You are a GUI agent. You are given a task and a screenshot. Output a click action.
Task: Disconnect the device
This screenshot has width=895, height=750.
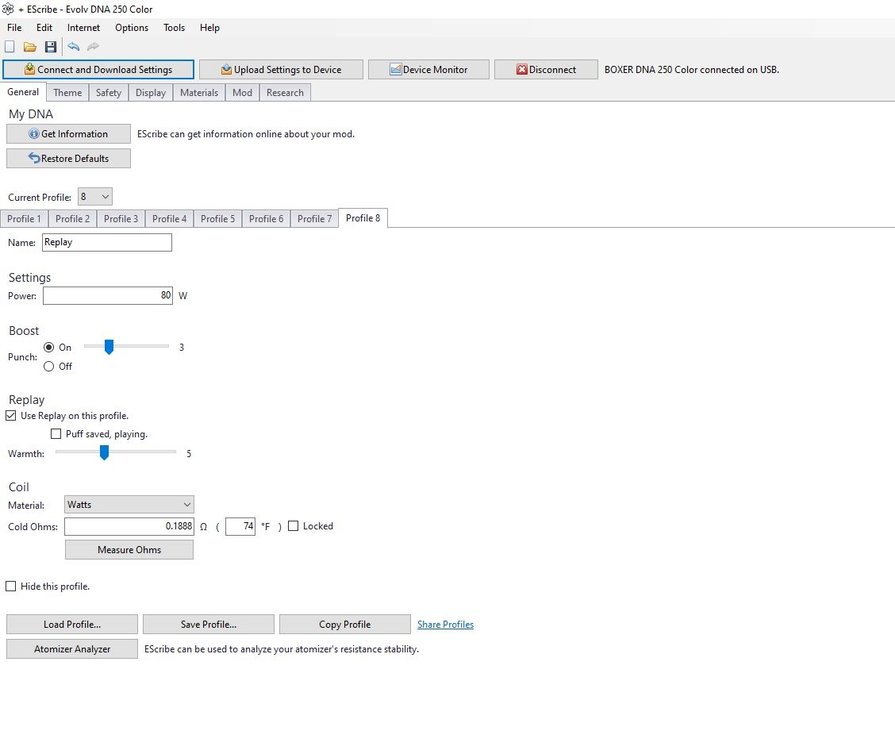point(546,70)
